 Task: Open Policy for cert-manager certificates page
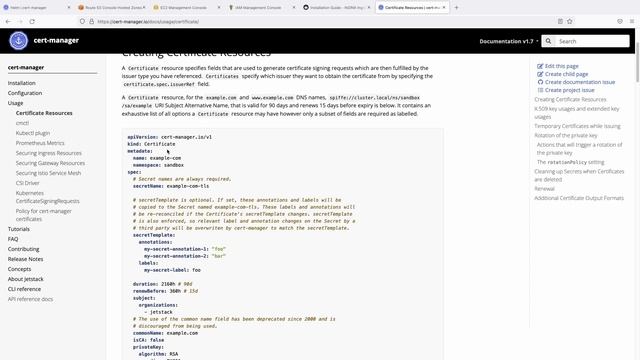tap(43, 215)
